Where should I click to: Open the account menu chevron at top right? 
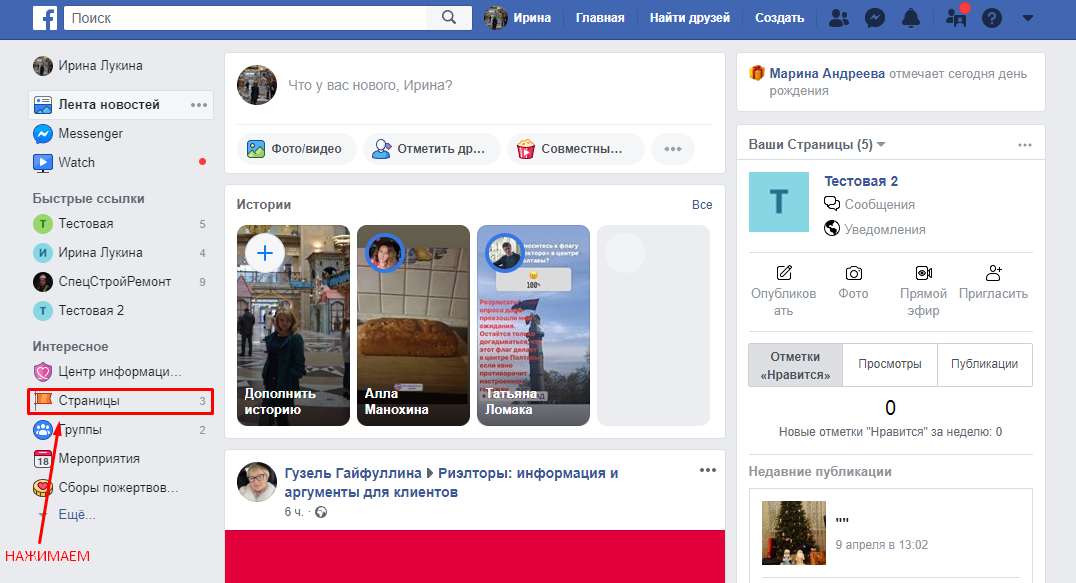click(x=1027, y=17)
